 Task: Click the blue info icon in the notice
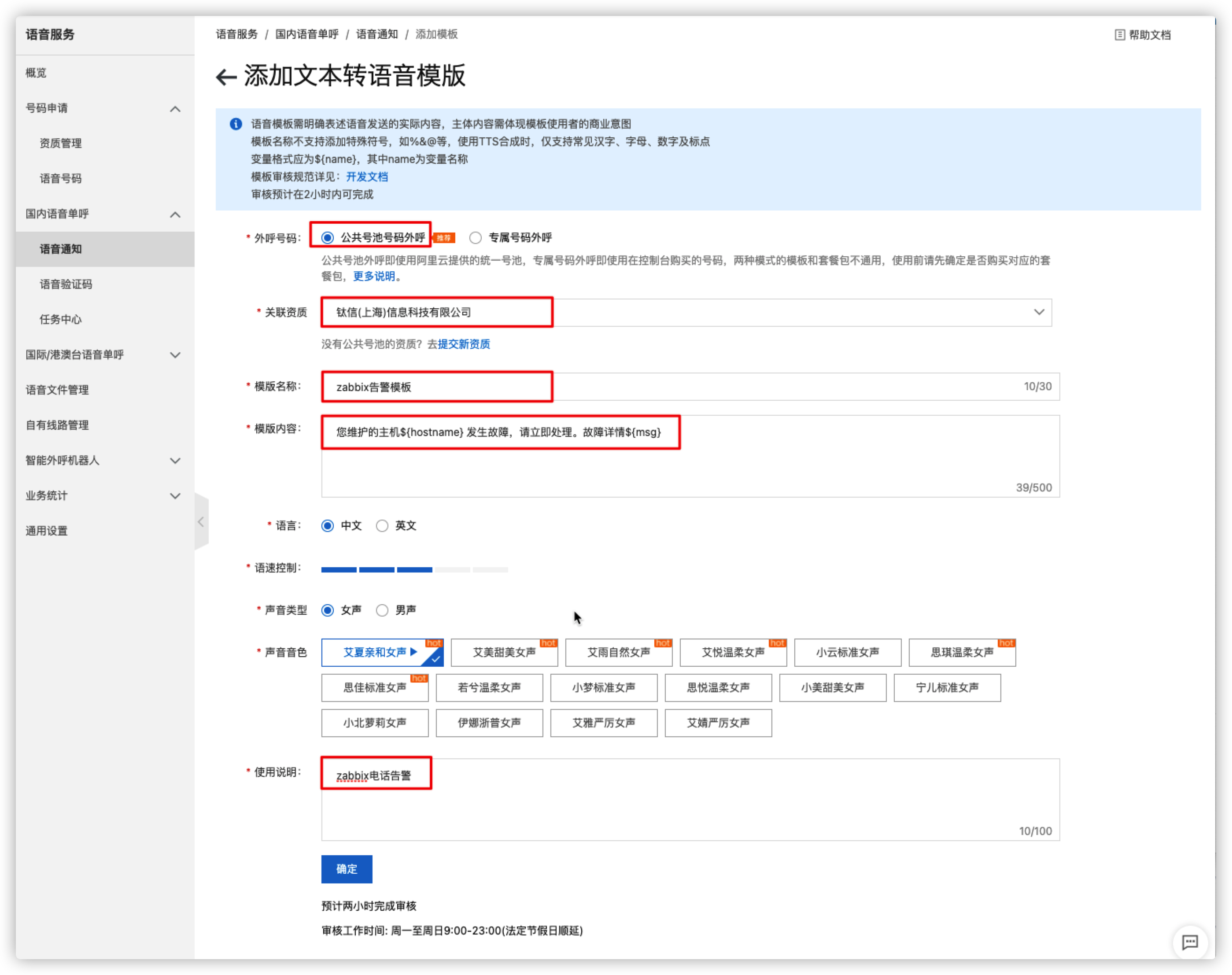click(x=236, y=124)
